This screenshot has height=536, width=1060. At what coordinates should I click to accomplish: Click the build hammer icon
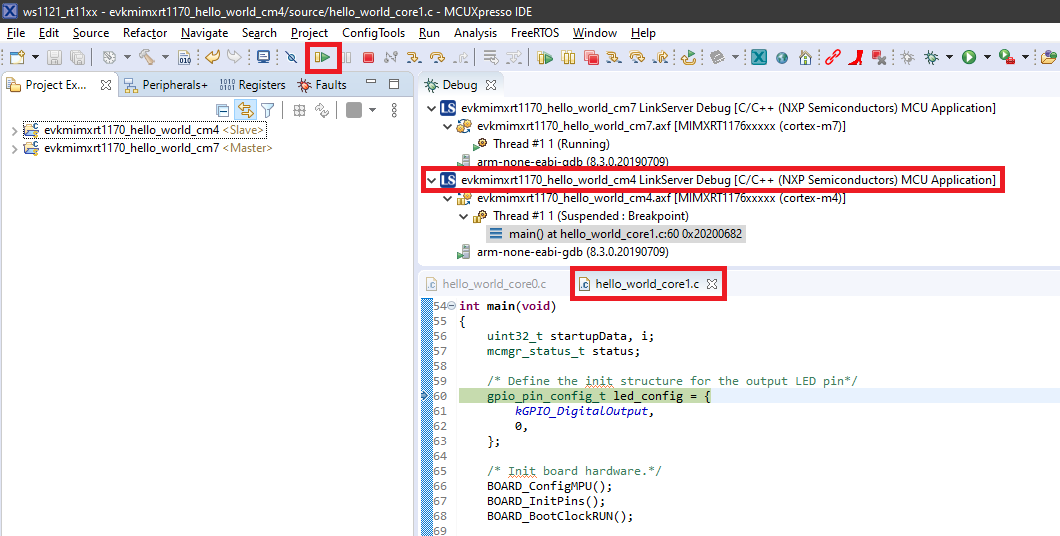click(147, 58)
